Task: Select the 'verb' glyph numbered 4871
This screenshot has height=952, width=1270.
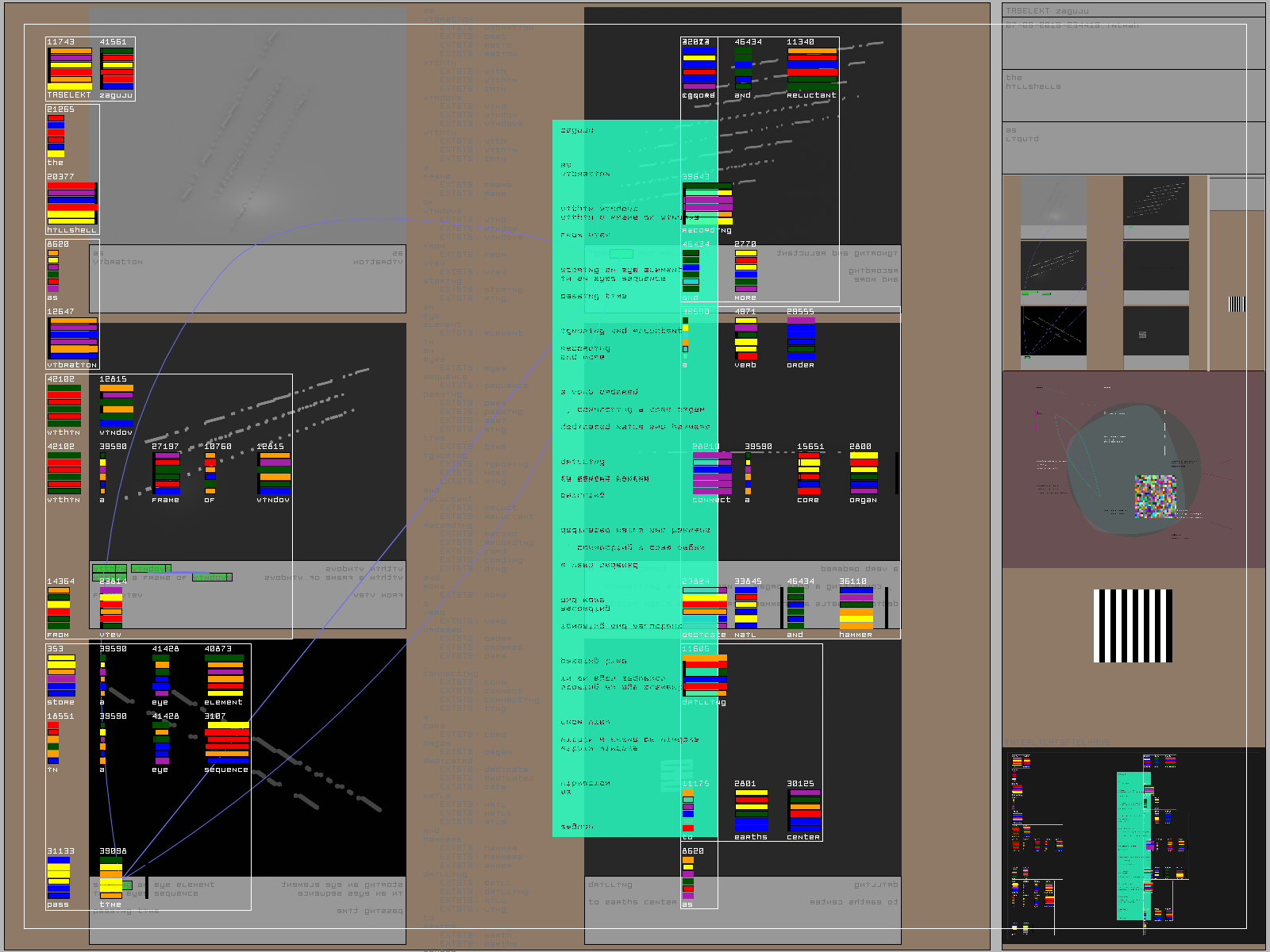Action: [x=745, y=339]
